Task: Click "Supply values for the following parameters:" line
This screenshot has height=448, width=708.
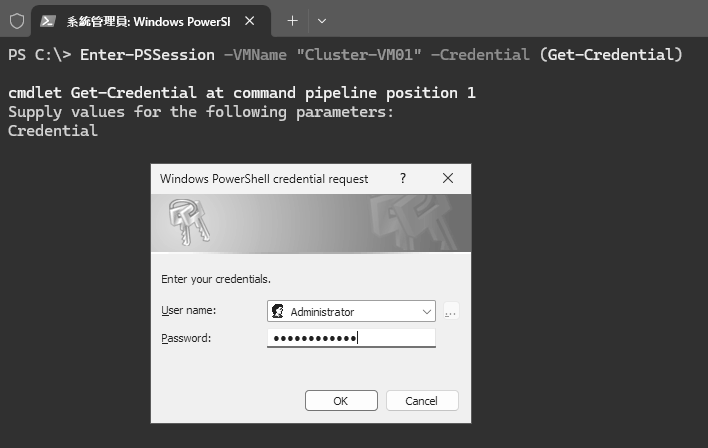Action: click(201, 112)
